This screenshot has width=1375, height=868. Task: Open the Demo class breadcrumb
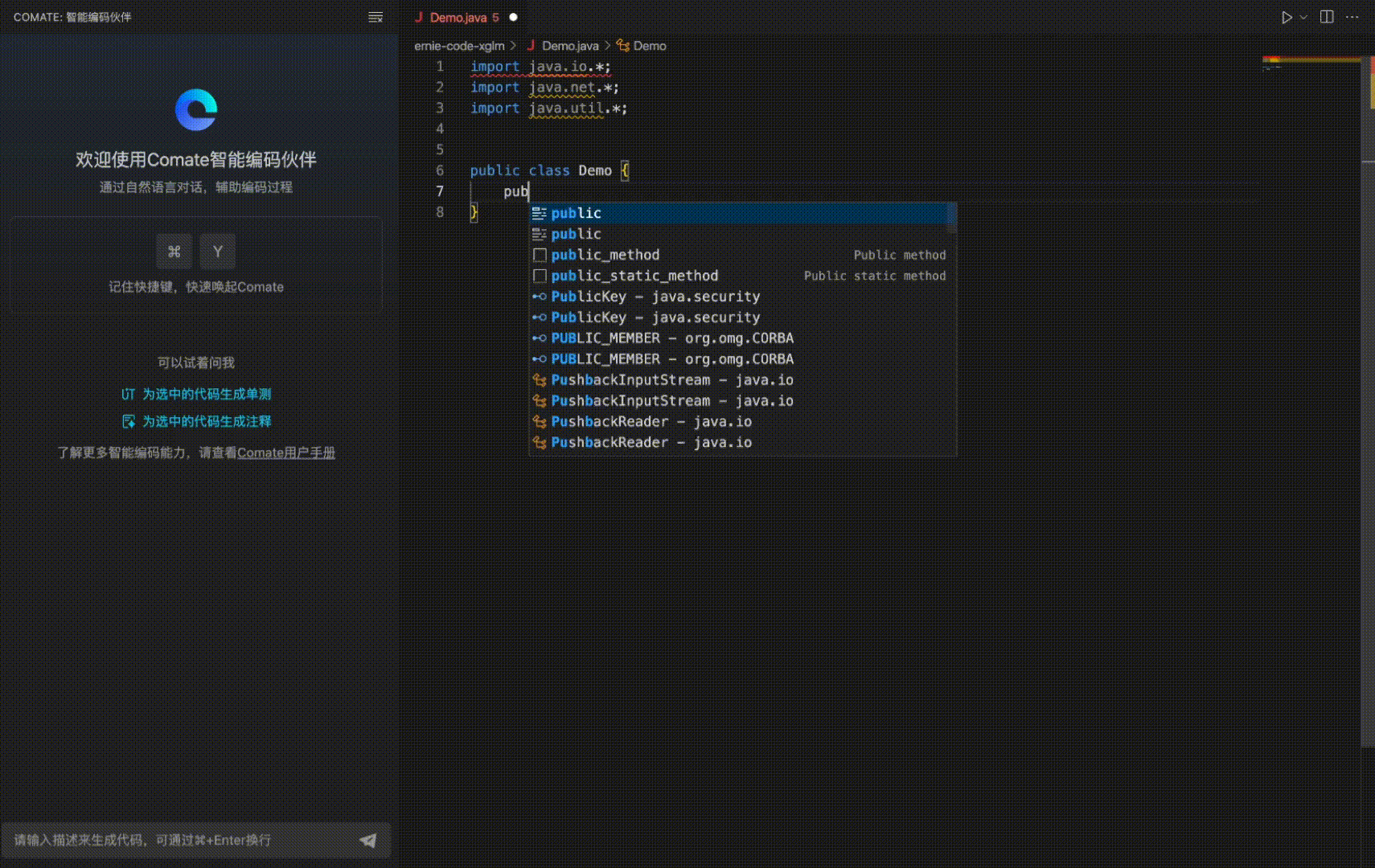click(x=650, y=46)
